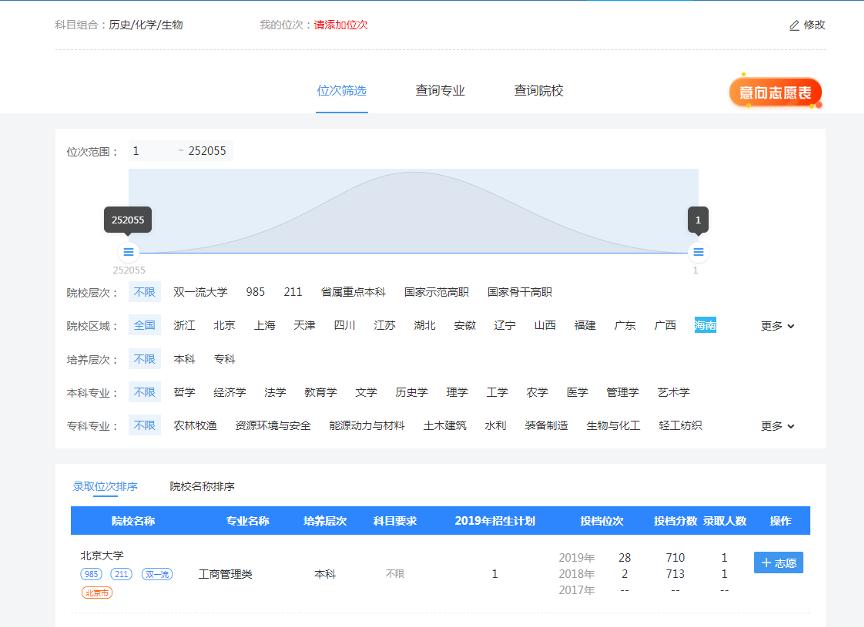Click 请添加位次 link
The width and height of the screenshot is (864, 627).
[341, 25]
